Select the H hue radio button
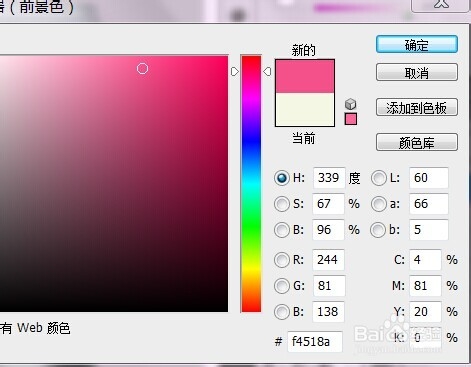The image size is (471, 367). pyautogui.click(x=282, y=178)
